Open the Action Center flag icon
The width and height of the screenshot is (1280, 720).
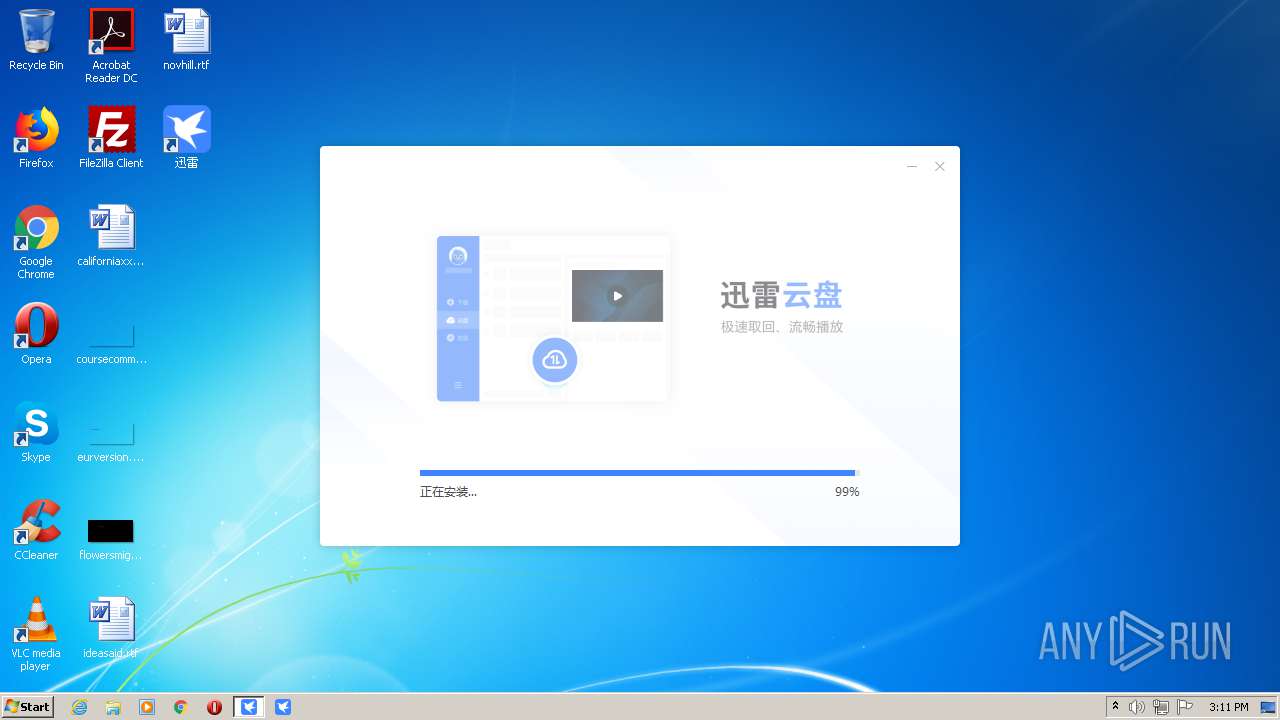click(1185, 707)
